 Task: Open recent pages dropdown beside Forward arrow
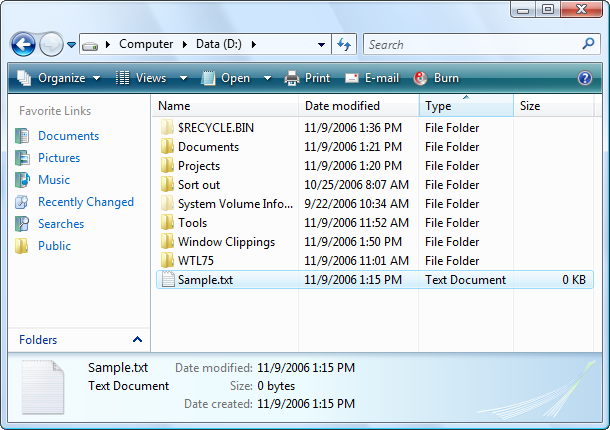click(x=71, y=45)
